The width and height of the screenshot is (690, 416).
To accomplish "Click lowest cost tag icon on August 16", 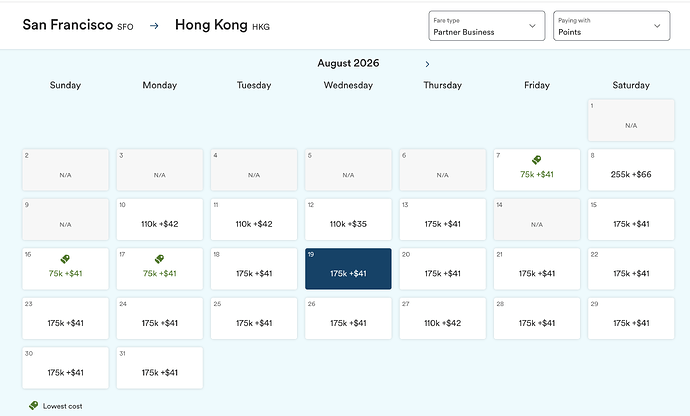I will click(65, 259).
